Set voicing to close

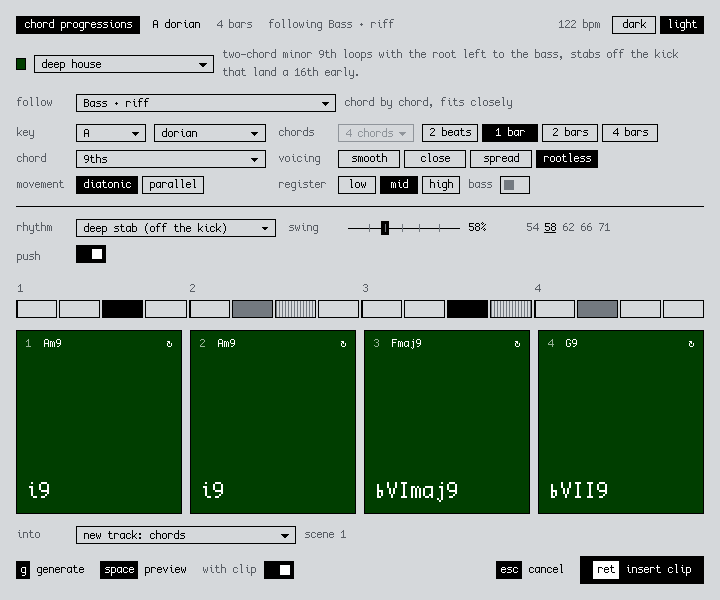pyautogui.click(x=435, y=159)
